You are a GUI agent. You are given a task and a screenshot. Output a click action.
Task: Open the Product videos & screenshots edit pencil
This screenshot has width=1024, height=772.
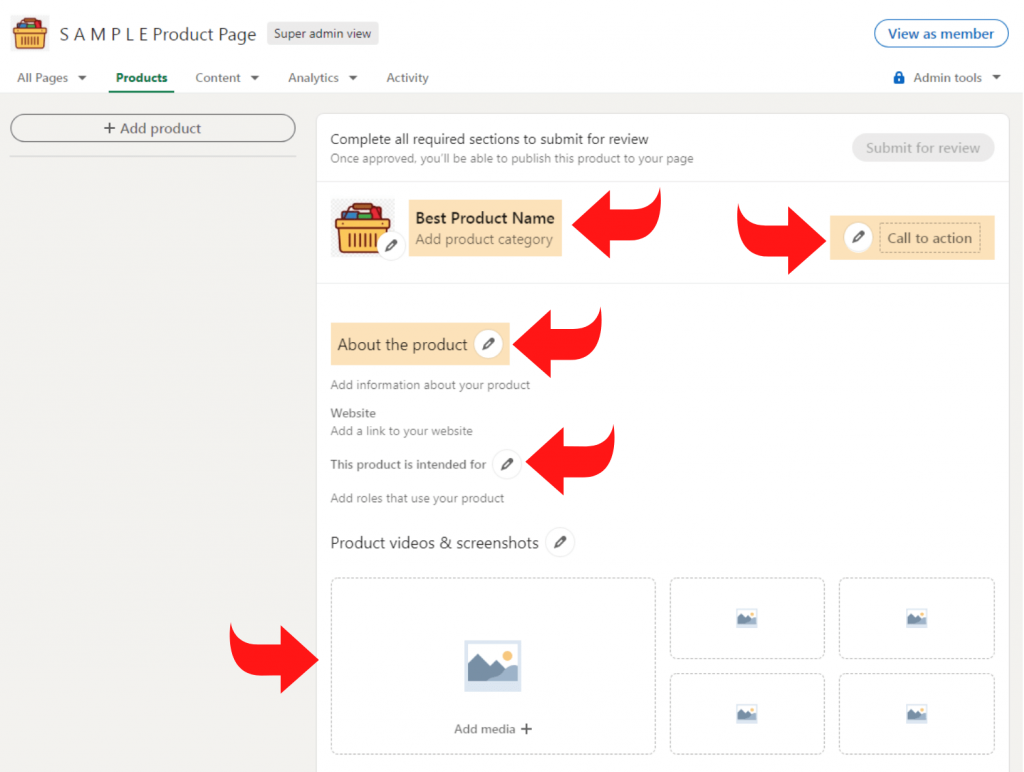pyautogui.click(x=560, y=542)
